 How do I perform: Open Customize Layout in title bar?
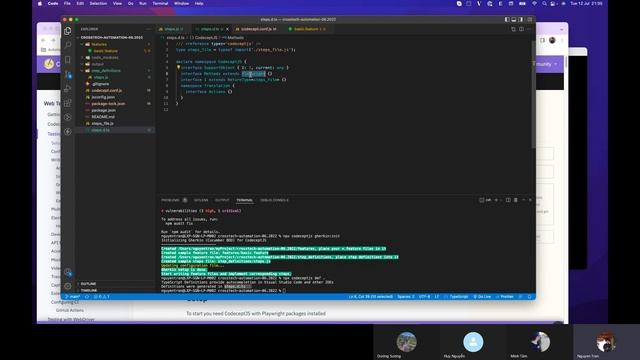pyautogui.click(x=530, y=20)
